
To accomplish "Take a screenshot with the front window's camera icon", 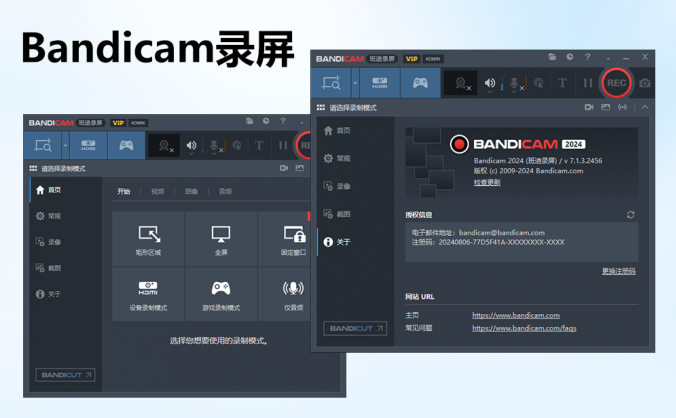I will pyautogui.click(x=645, y=83).
